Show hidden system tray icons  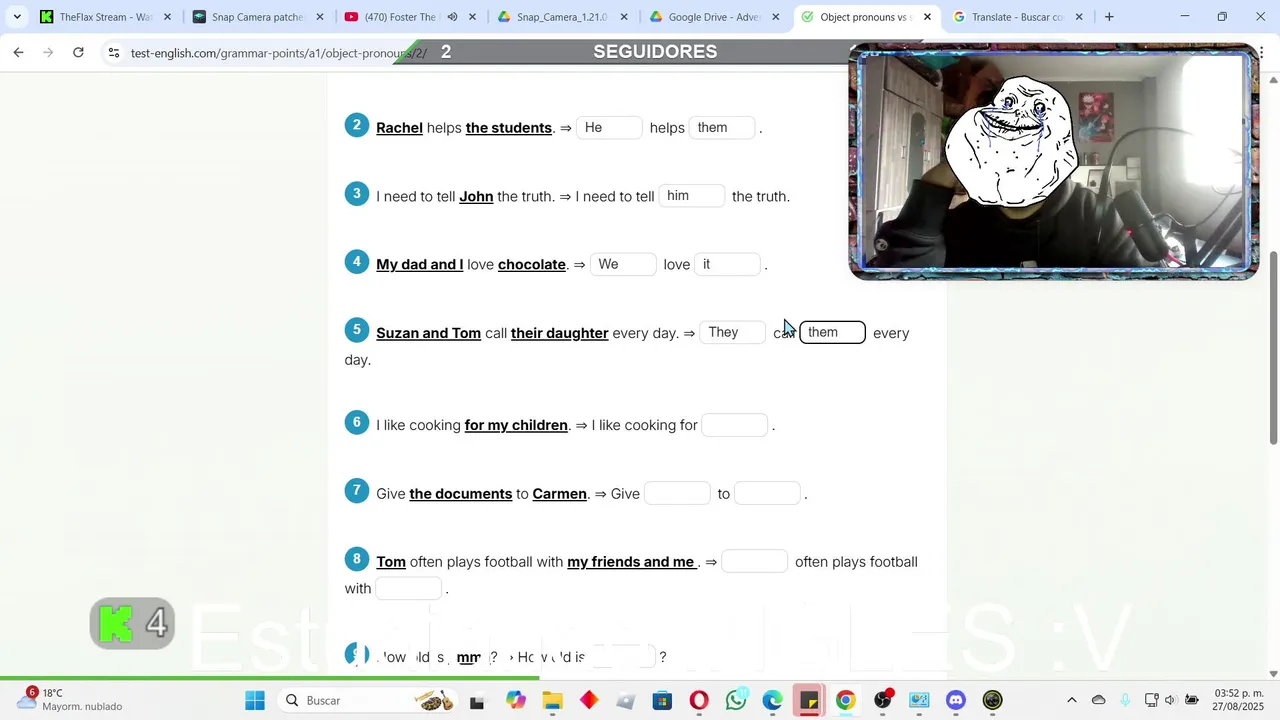pyautogui.click(x=1072, y=700)
